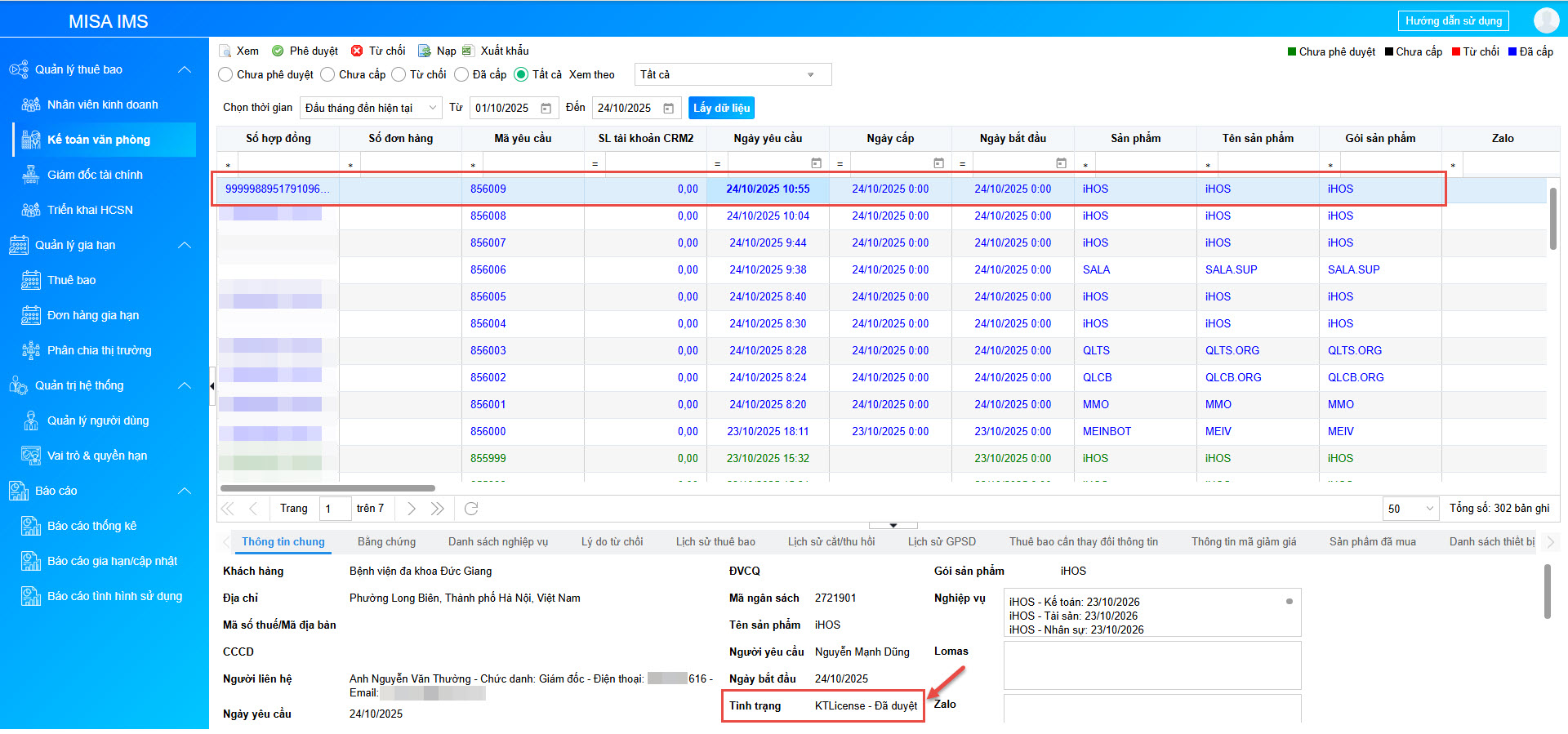Collapse the Quản lý gia hạn section
Image resolution: width=1568 pixels, height=734 pixels.
pyautogui.click(x=185, y=245)
